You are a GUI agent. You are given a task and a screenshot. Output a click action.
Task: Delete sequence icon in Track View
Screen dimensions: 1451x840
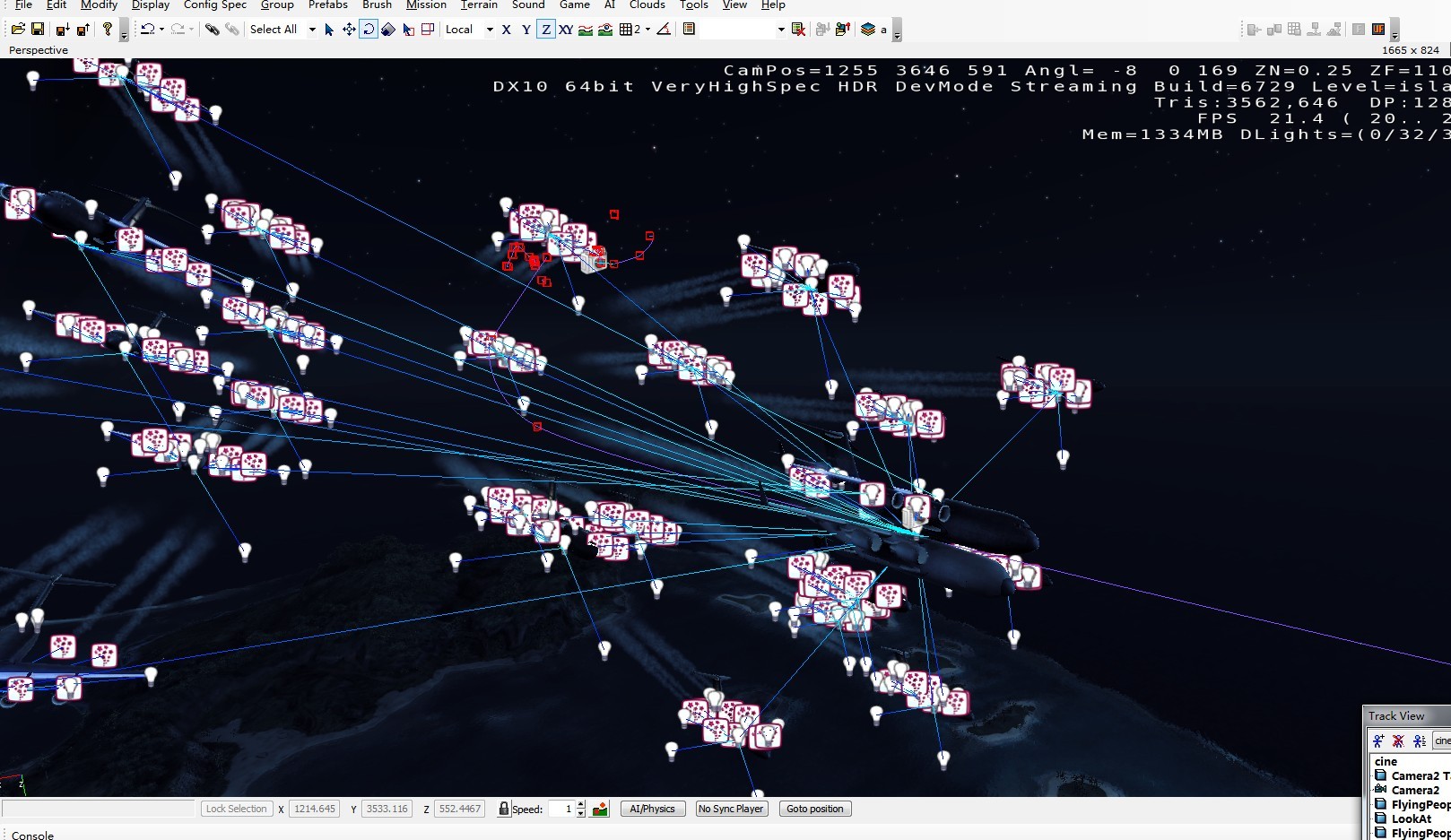coord(1398,740)
